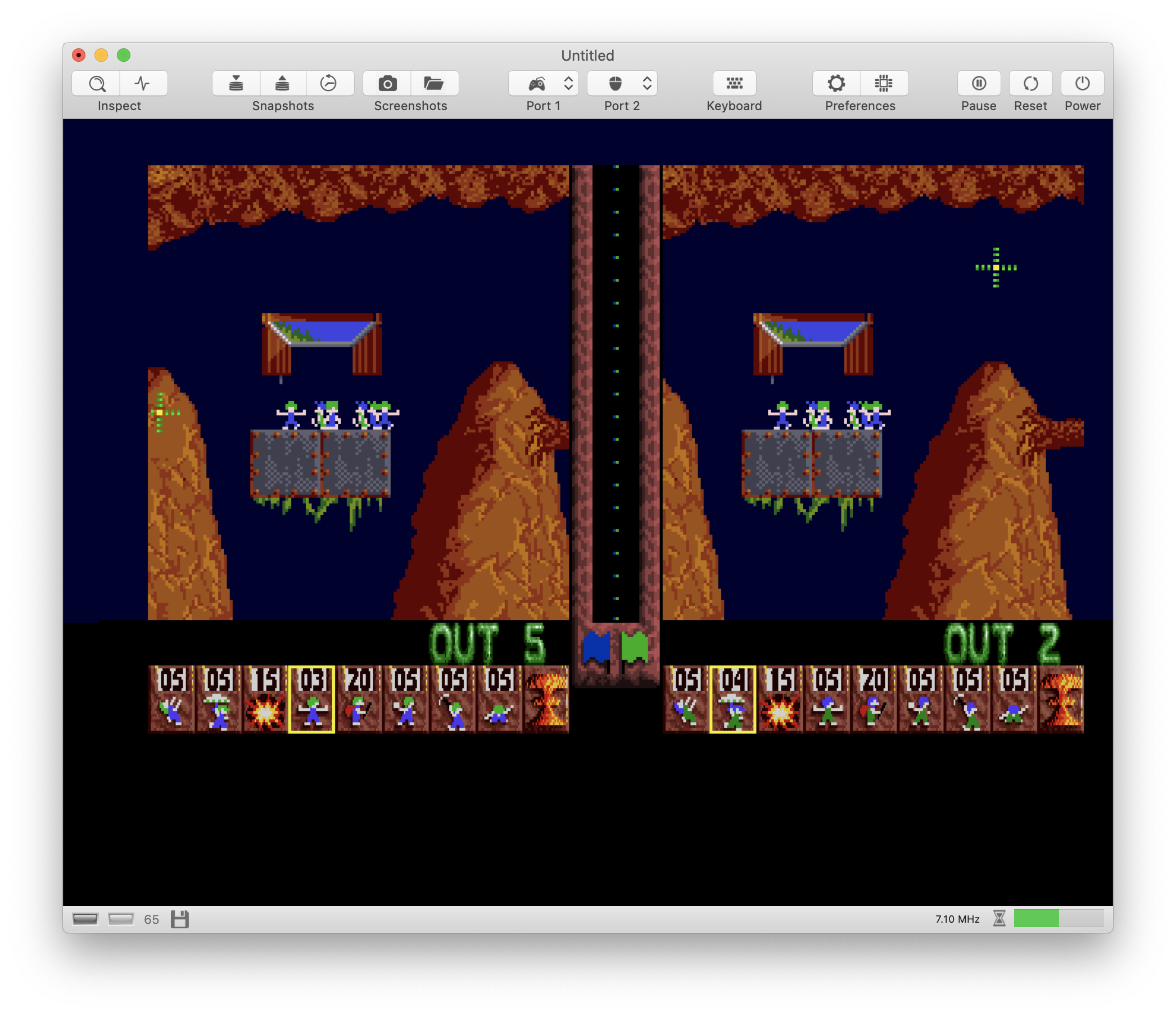The height and width of the screenshot is (1016, 1176).
Task: Click the "OUT 2" counter text
Action: (1002, 643)
